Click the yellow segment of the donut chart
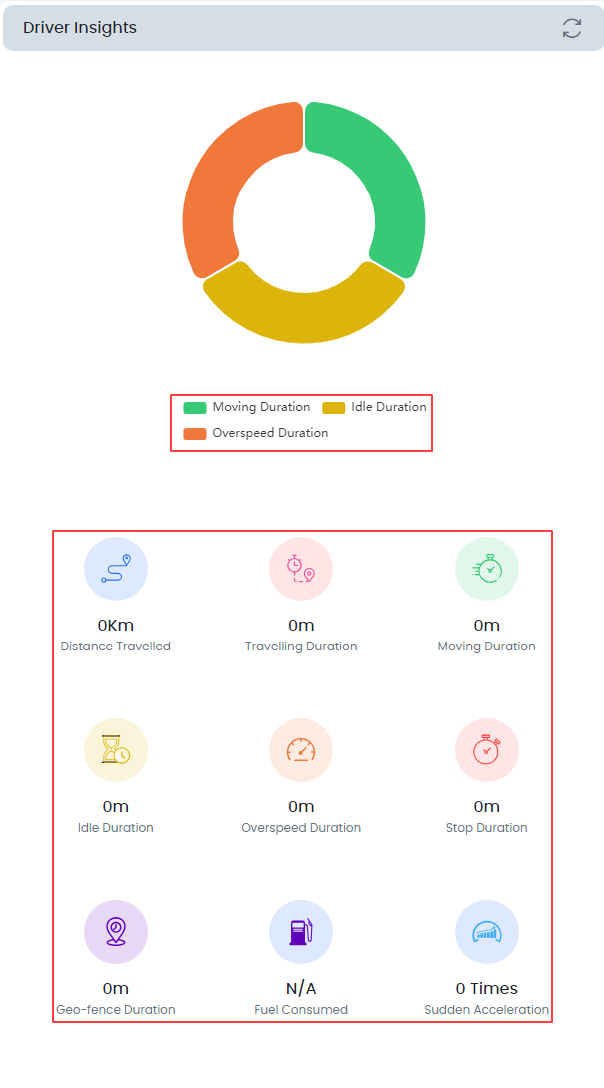The height and width of the screenshot is (1088, 604). (x=304, y=316)
